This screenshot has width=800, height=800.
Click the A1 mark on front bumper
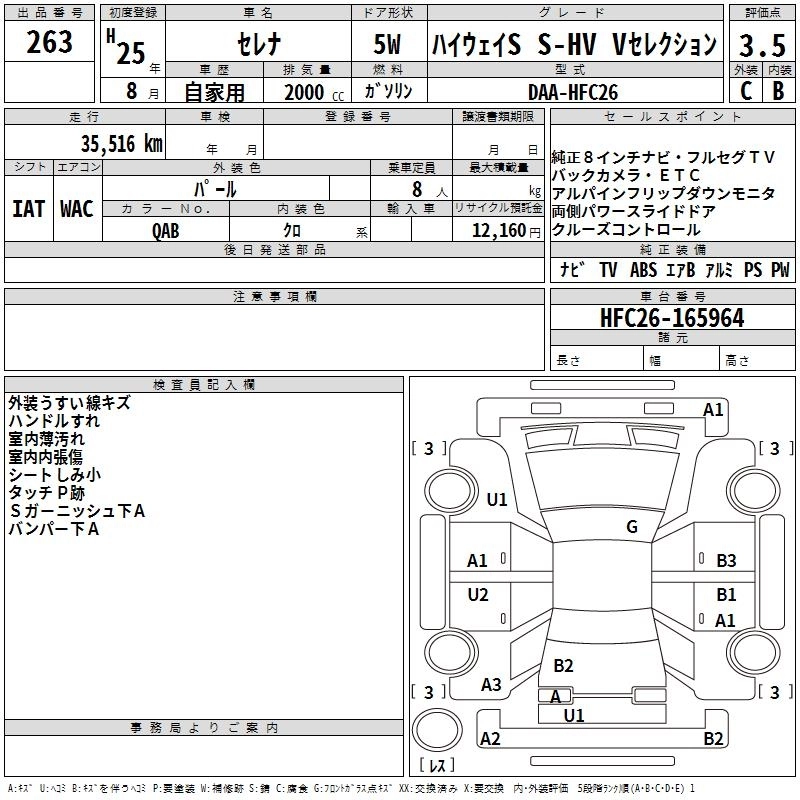pyautogui.click(x=713, y=410)
